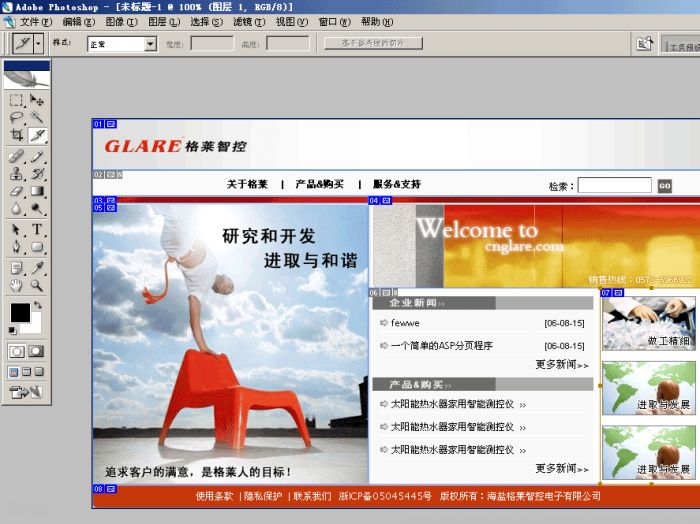
Task: Open the 帮助 (Help) menu
Action: (x=377, y=21)
